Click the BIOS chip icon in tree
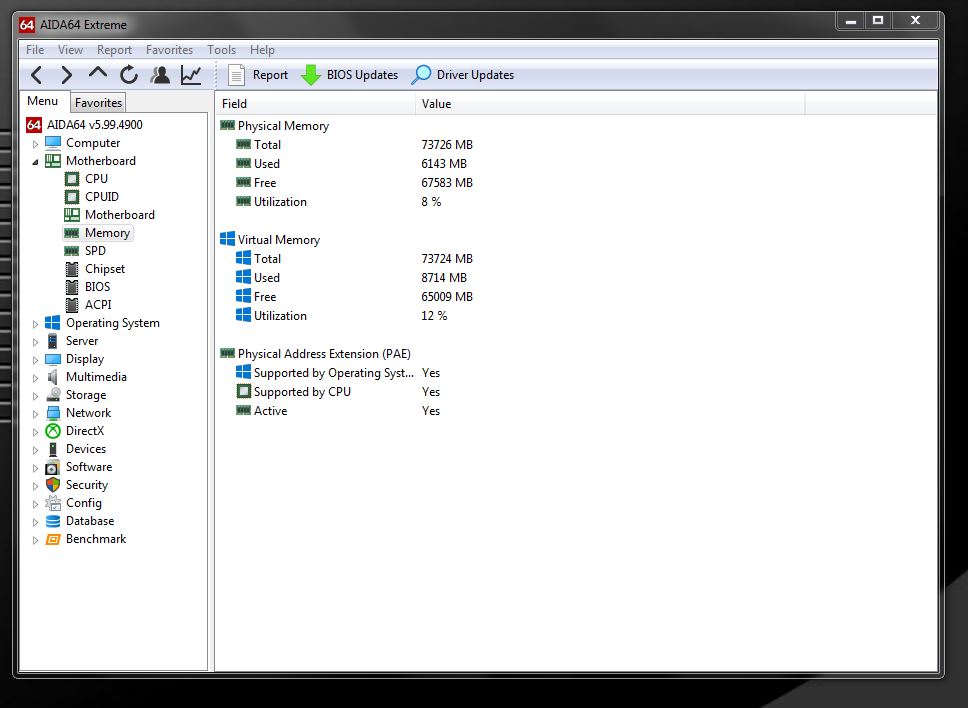 click(72, 287)
